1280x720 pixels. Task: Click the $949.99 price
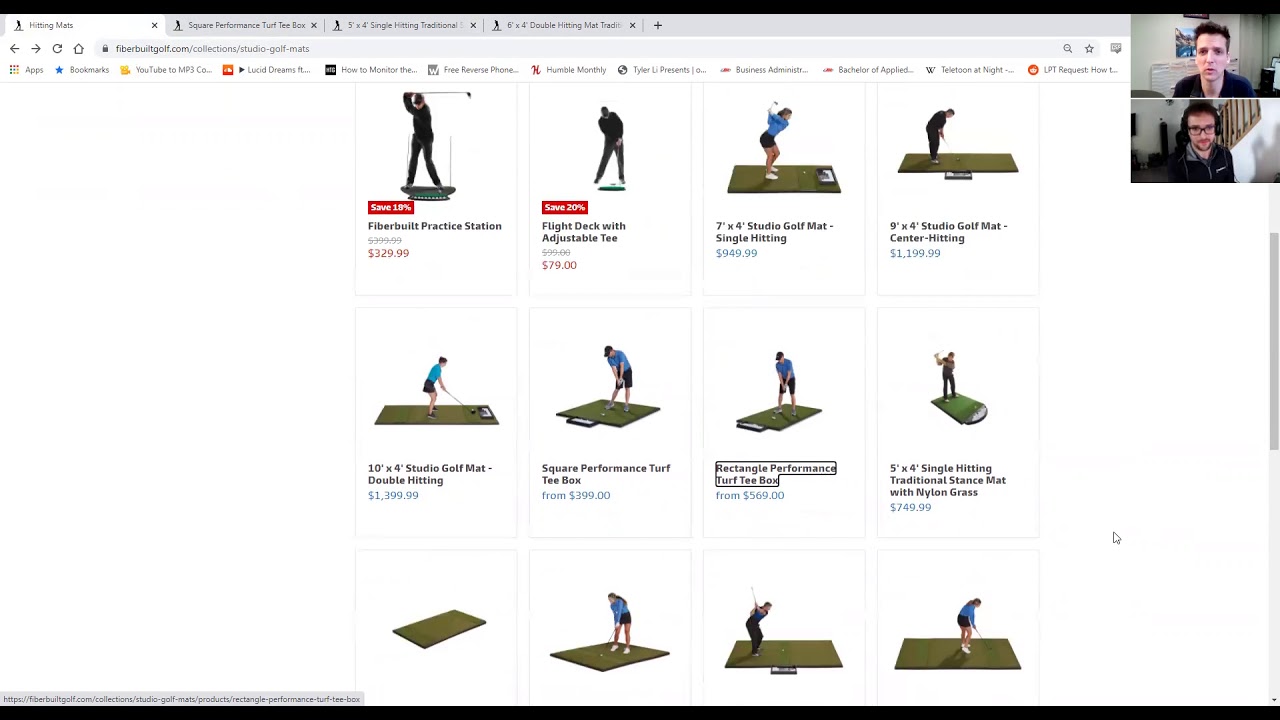737,253
